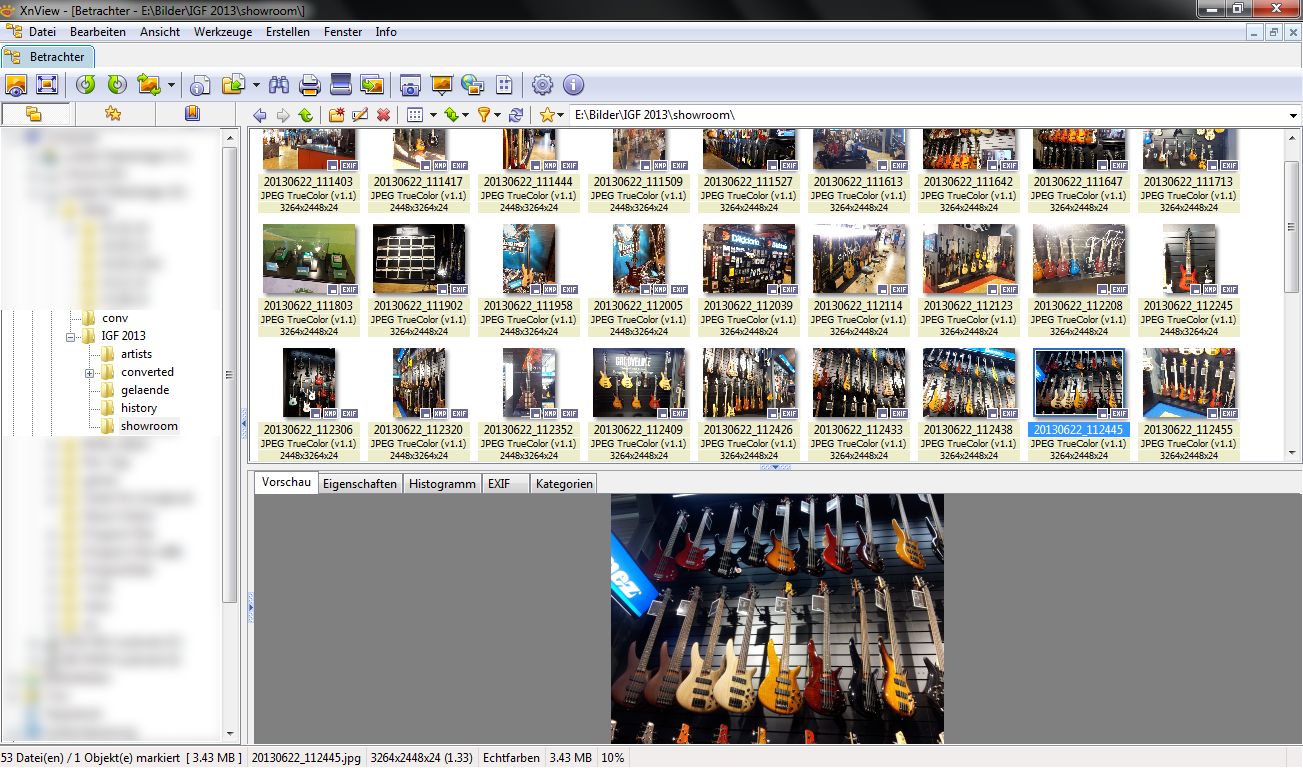
Task: Select the conv folder
Action: (x=115, y=318)
